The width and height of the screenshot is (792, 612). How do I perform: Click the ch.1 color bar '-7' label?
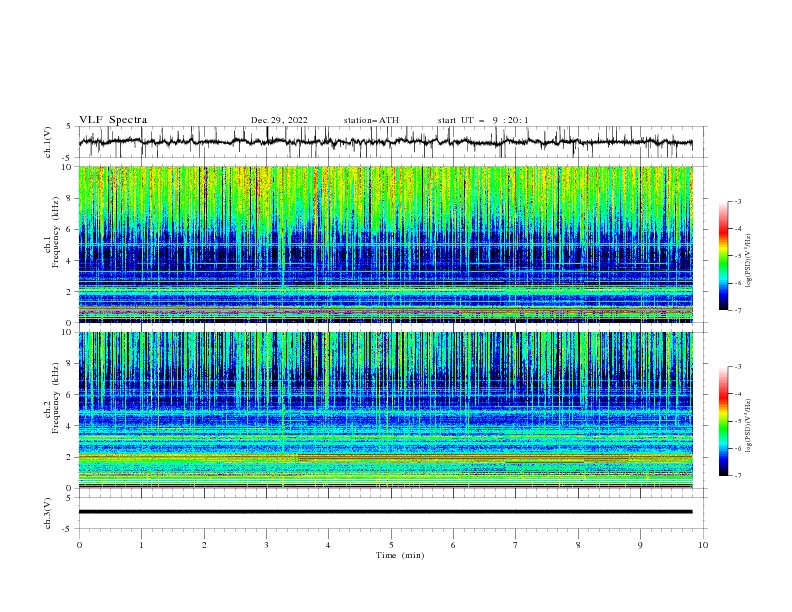pos(737,310)
